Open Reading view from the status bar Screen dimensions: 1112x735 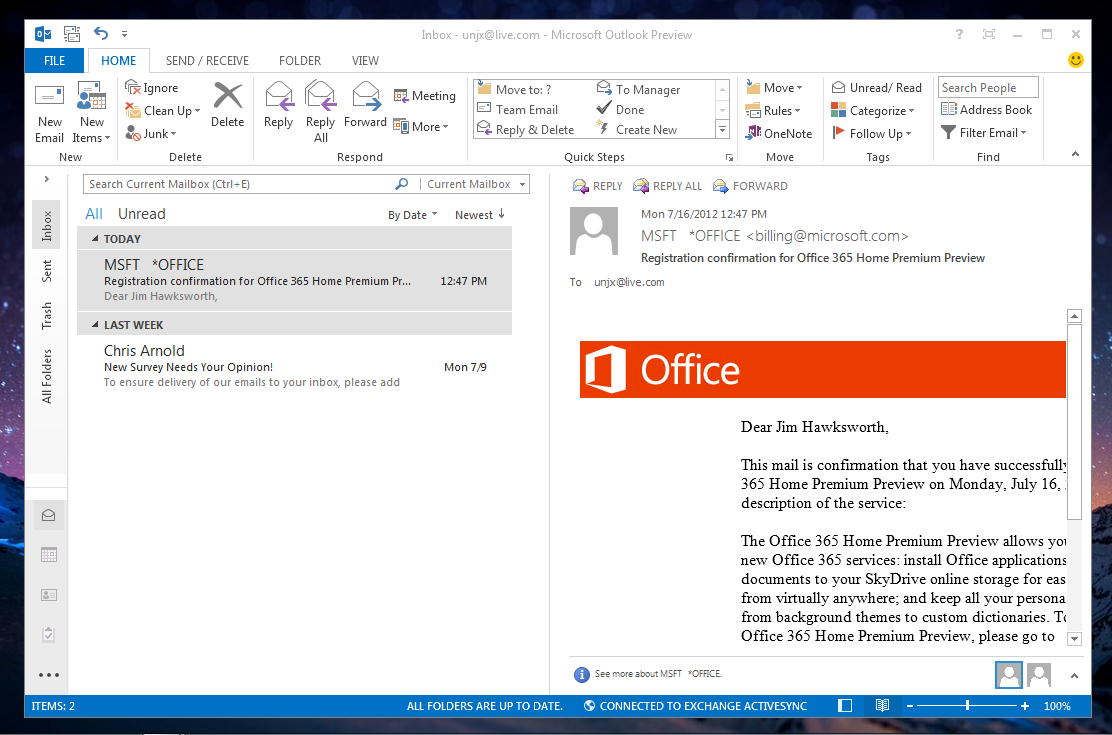pos(881,705)
